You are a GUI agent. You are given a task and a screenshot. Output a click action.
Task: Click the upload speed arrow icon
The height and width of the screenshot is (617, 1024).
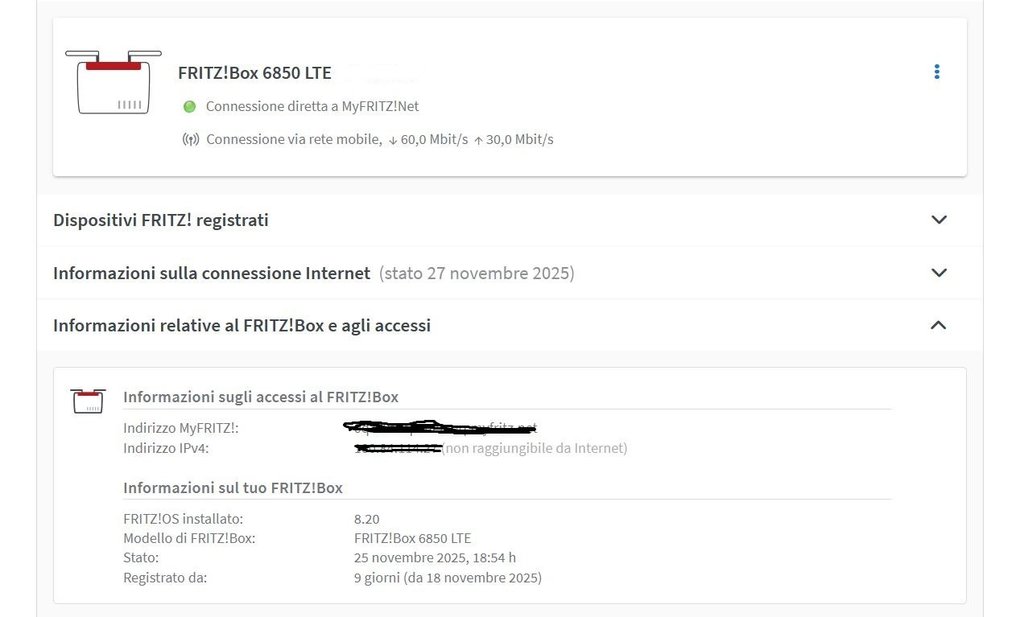coord(478,140)
